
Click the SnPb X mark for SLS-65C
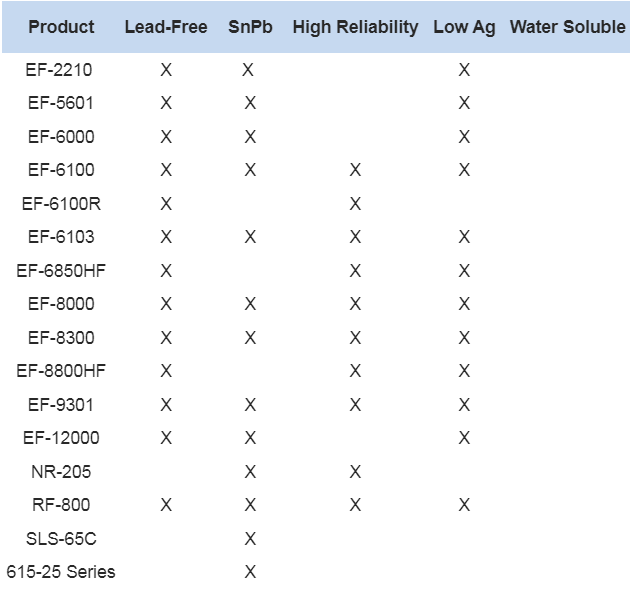[250, 538]
